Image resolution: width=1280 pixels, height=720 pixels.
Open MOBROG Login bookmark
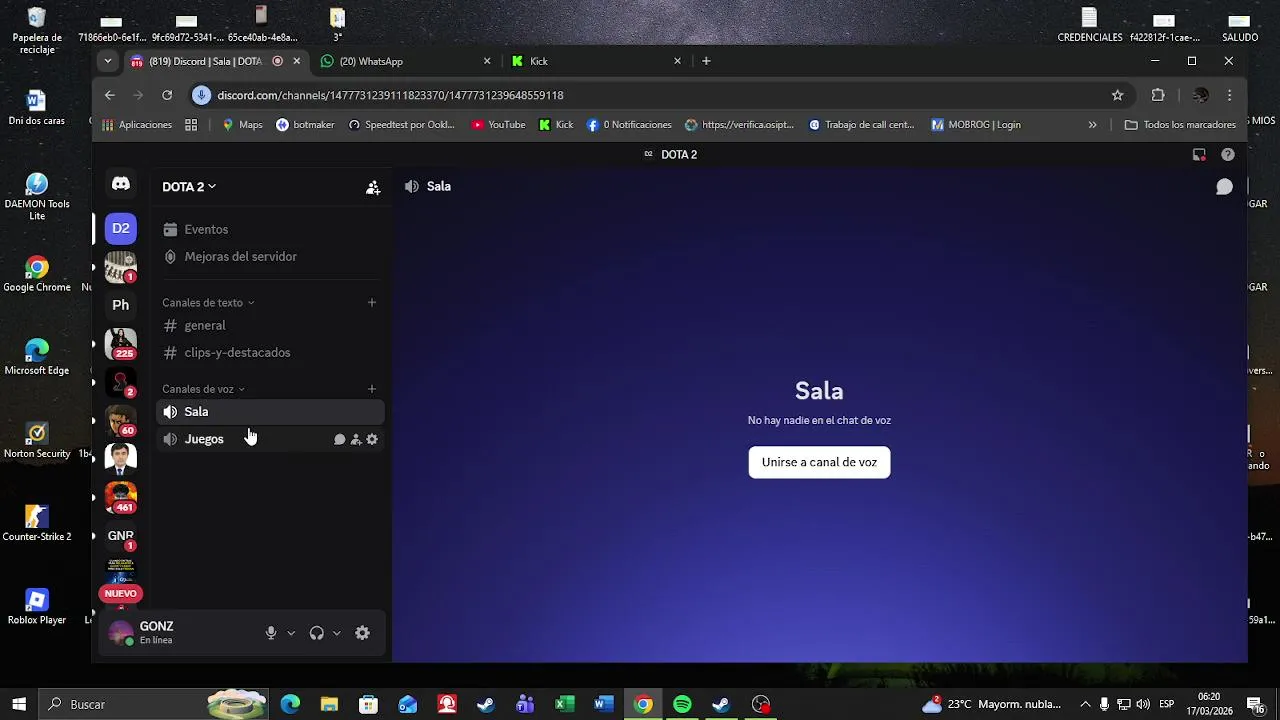click(x=975, y=125)
